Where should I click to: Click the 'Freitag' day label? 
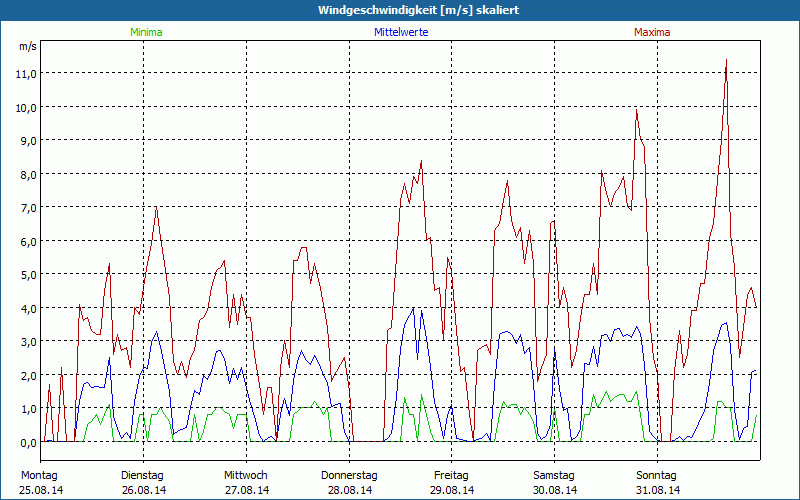tap(451, 476)
